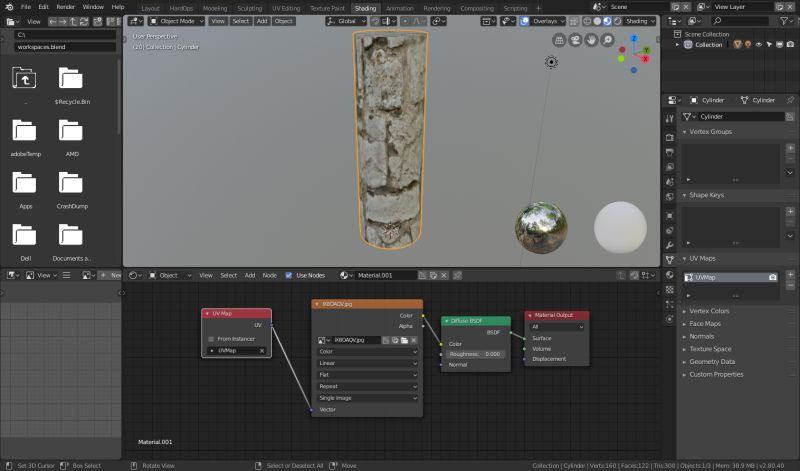Open the Texture properties checker icon
This screenshot has height=471, width=800.
669,289
